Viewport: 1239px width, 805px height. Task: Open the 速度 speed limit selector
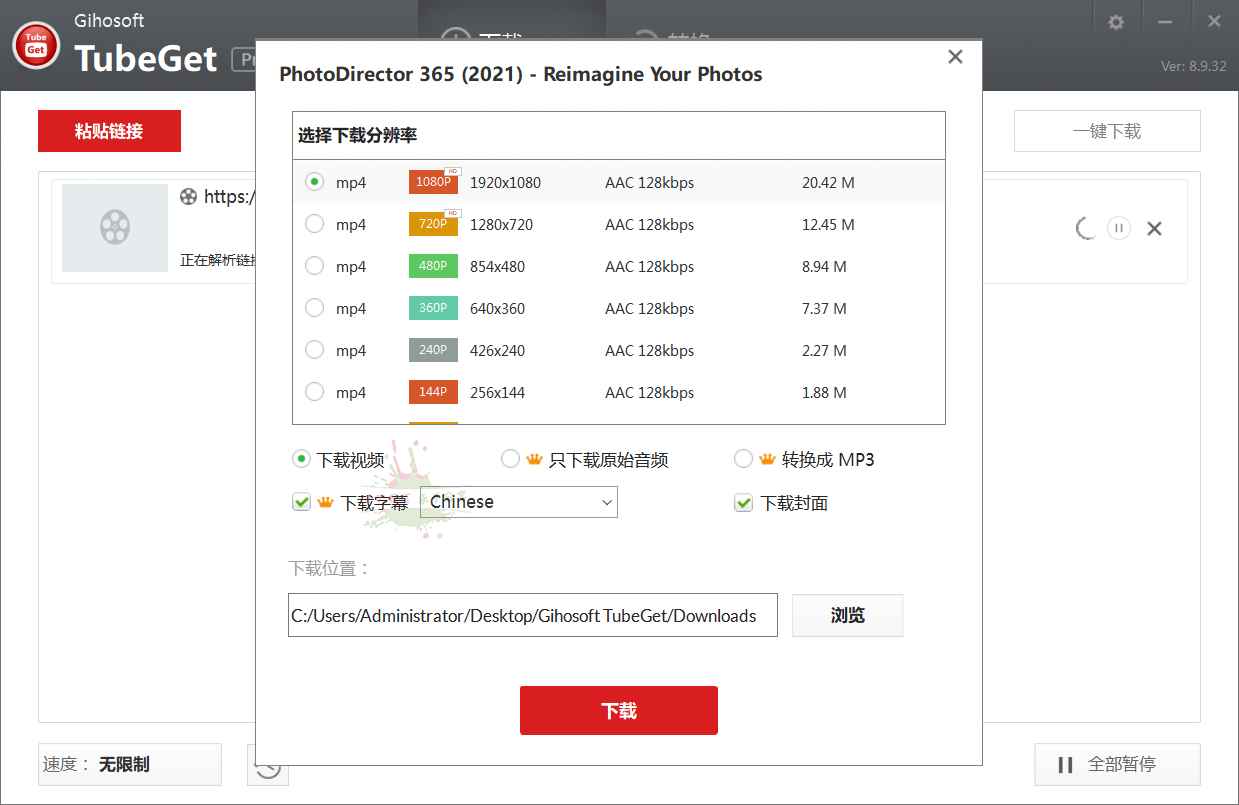[130, 764]
